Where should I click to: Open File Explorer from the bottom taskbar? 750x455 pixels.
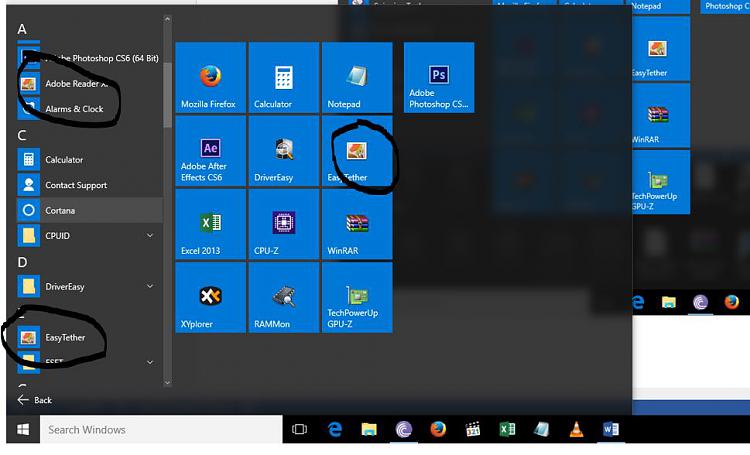369,429
